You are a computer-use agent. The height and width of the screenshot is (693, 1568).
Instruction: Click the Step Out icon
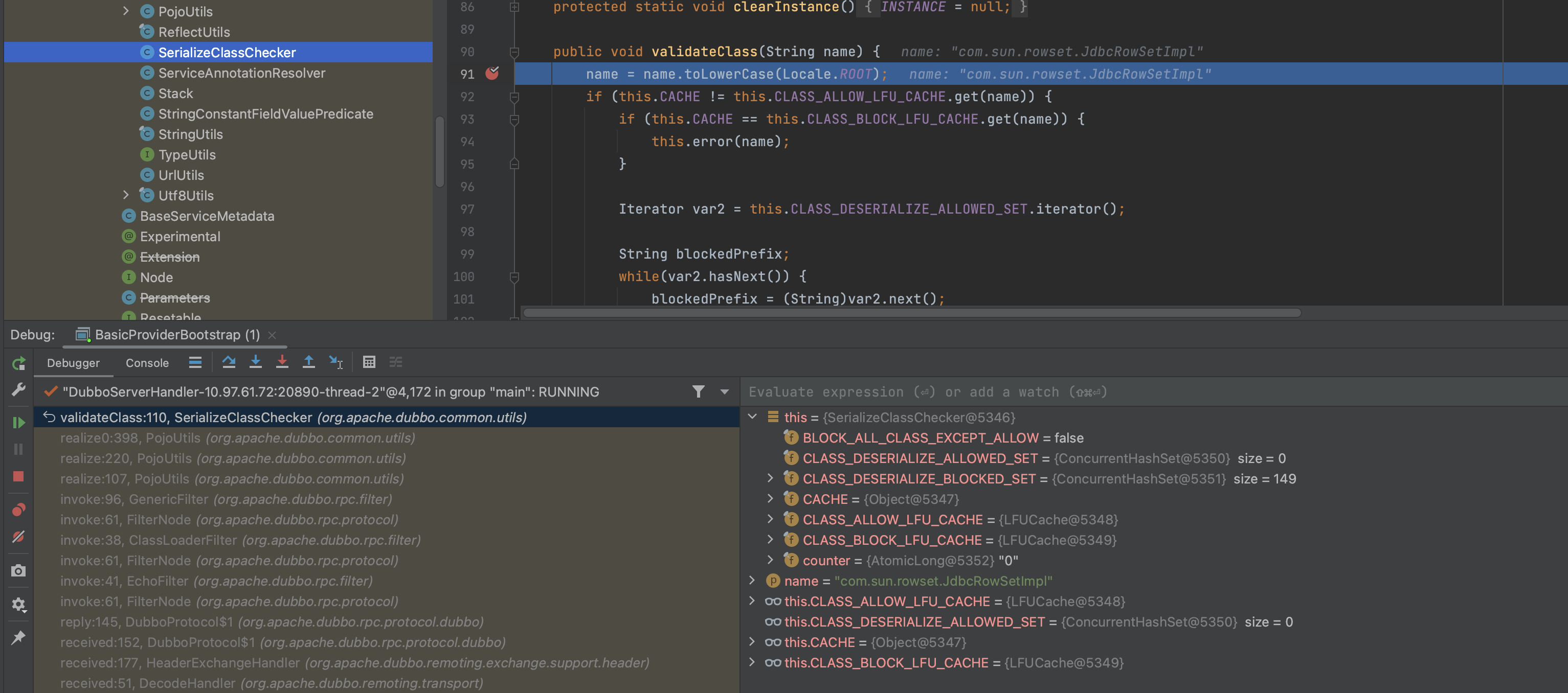pos(308,363)
